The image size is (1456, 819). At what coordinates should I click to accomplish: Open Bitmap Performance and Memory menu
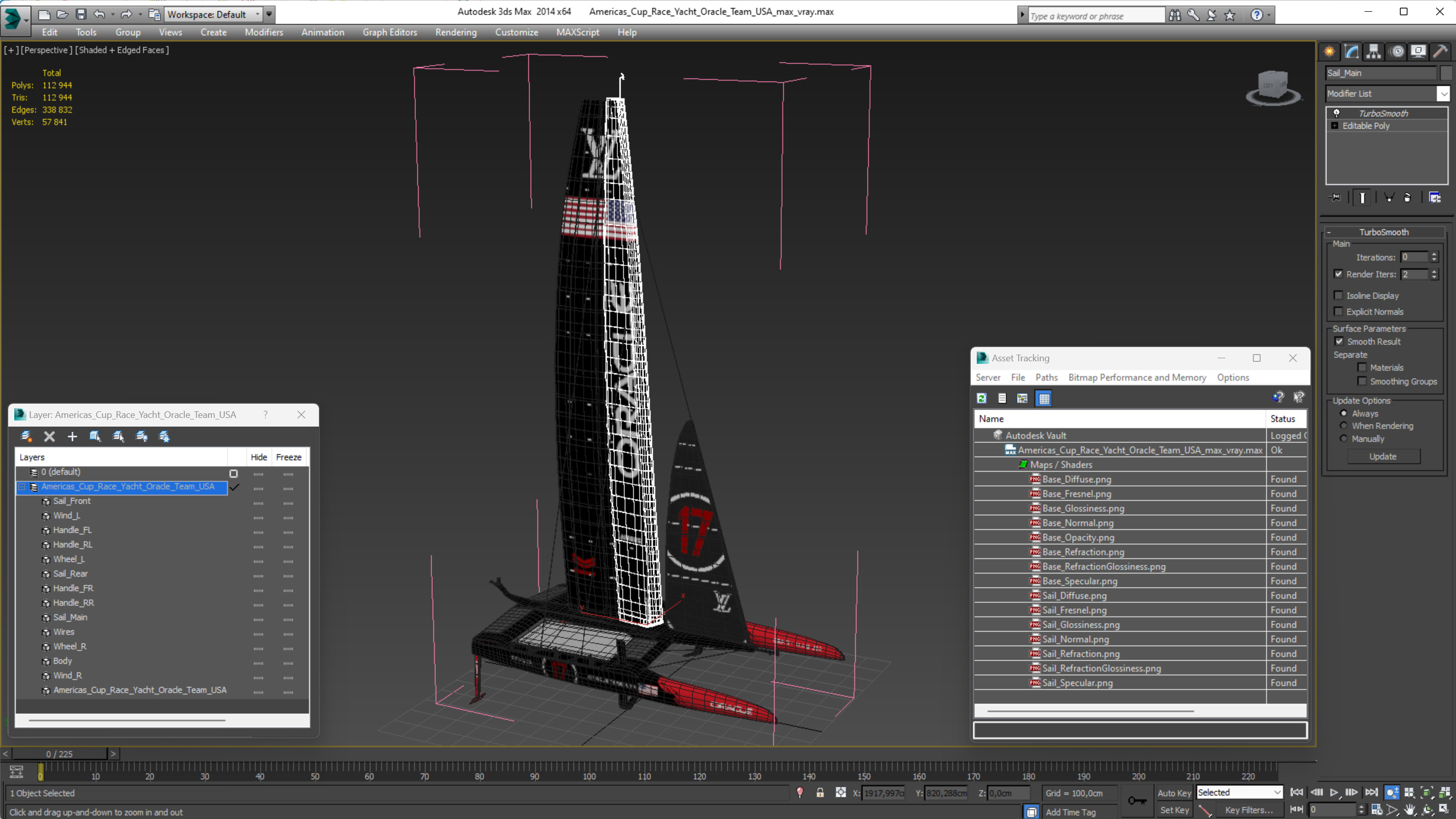(1137, 377)
